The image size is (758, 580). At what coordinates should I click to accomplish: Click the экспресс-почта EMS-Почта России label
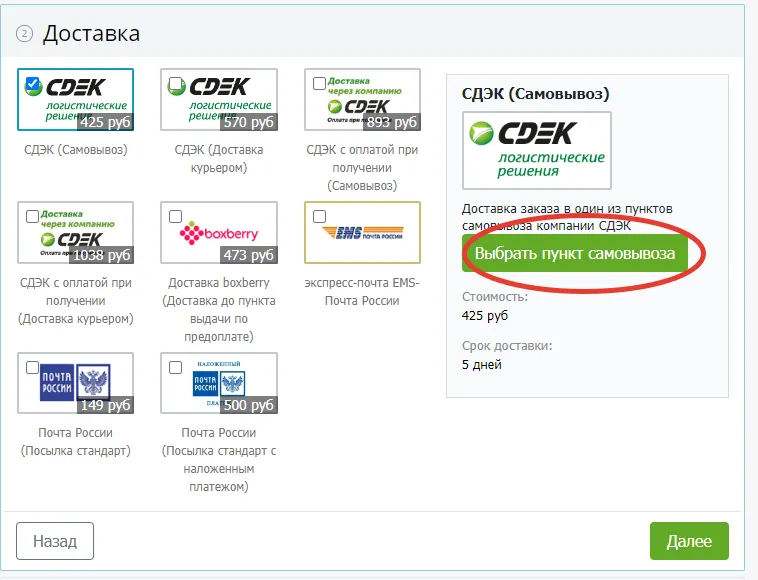pyautogui.click(x=362, y=291)
